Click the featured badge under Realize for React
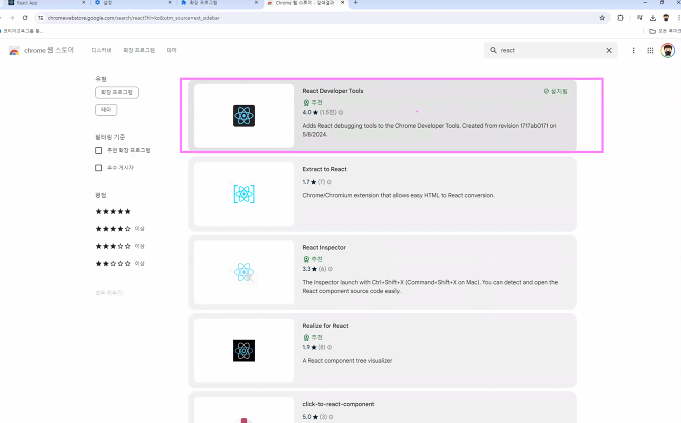This screenshot has width=681, height=423. pyautogui.click(x=313, y=337)
